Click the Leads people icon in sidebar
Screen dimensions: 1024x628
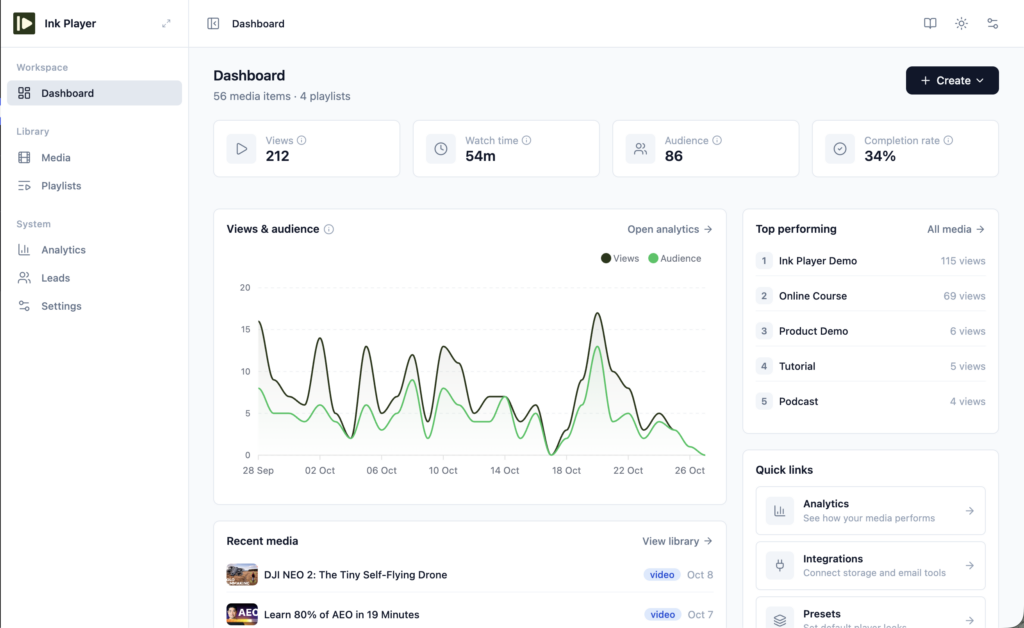pos(24,278)
